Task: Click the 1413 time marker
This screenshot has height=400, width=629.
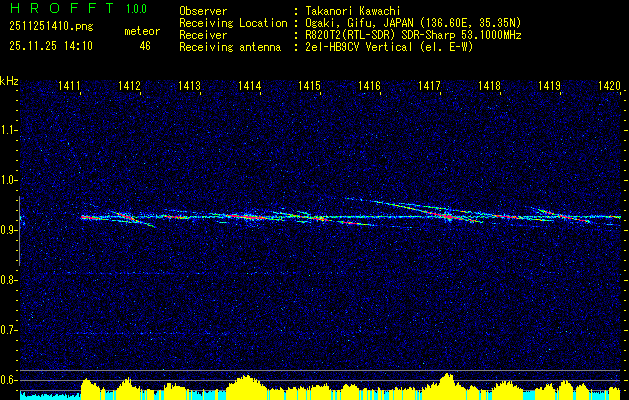Action: (190, 85)
